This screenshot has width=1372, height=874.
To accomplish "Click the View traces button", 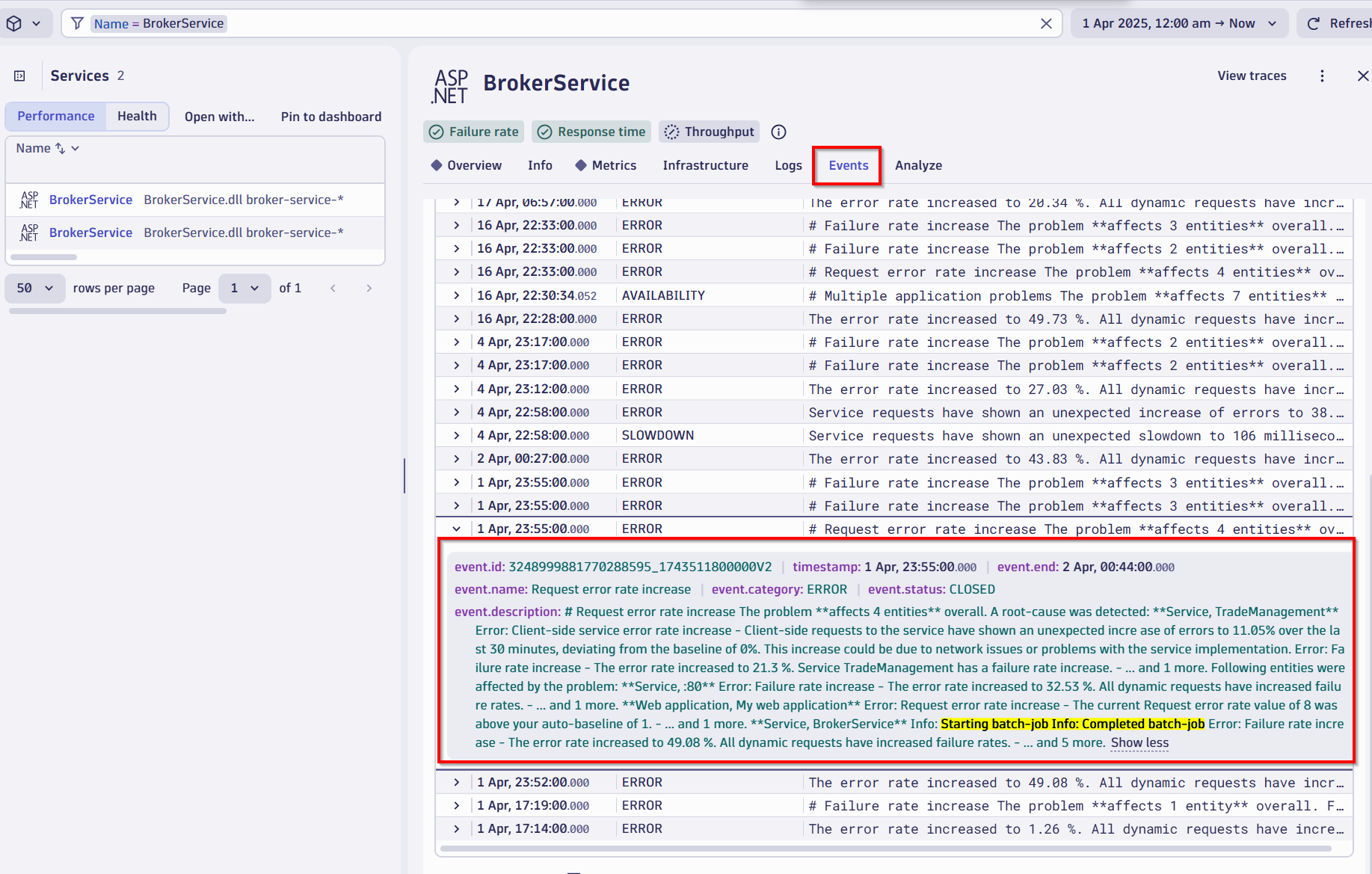I will click(1252, 76).
